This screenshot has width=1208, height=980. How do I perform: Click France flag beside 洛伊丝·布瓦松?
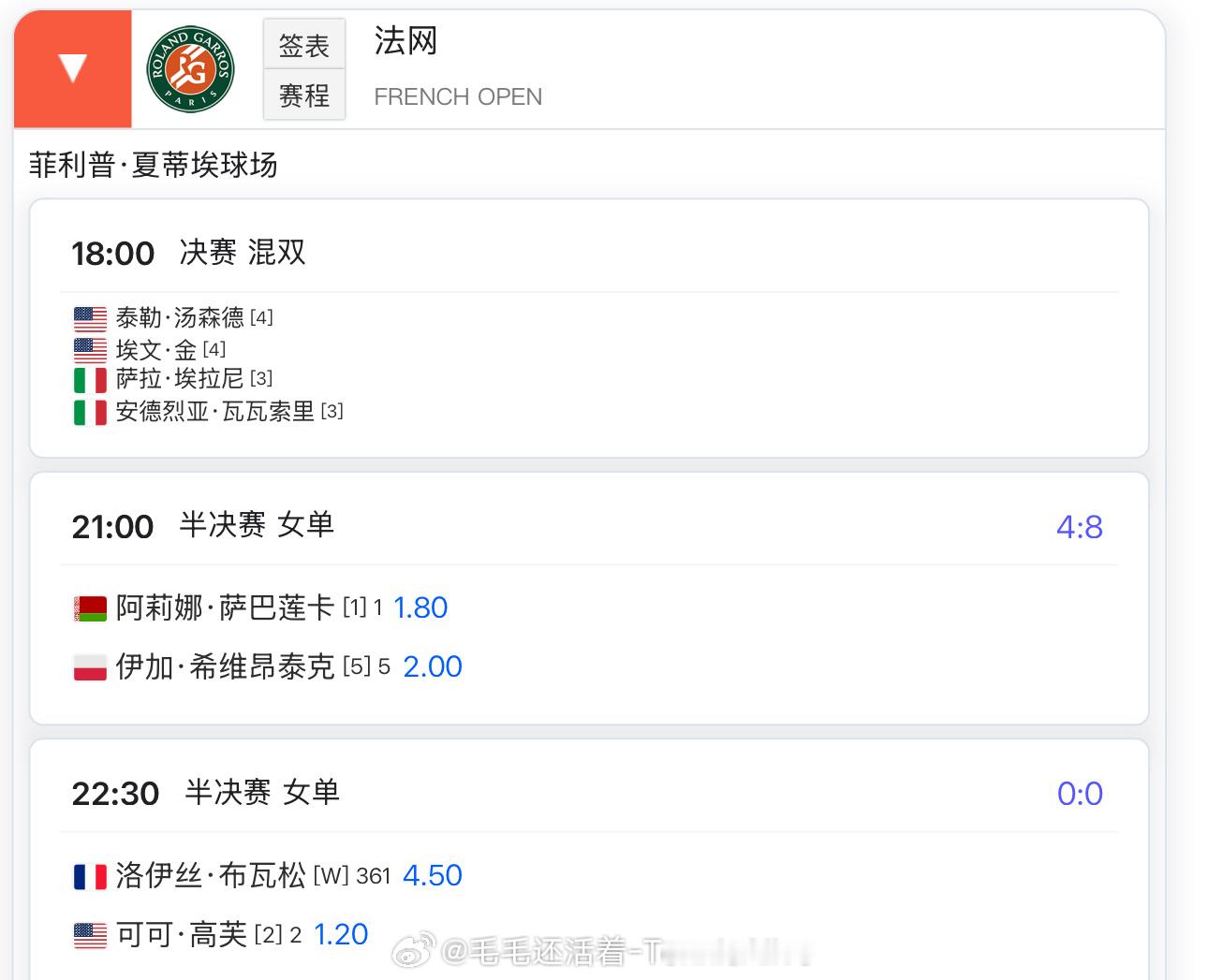(x=91, y=876)
